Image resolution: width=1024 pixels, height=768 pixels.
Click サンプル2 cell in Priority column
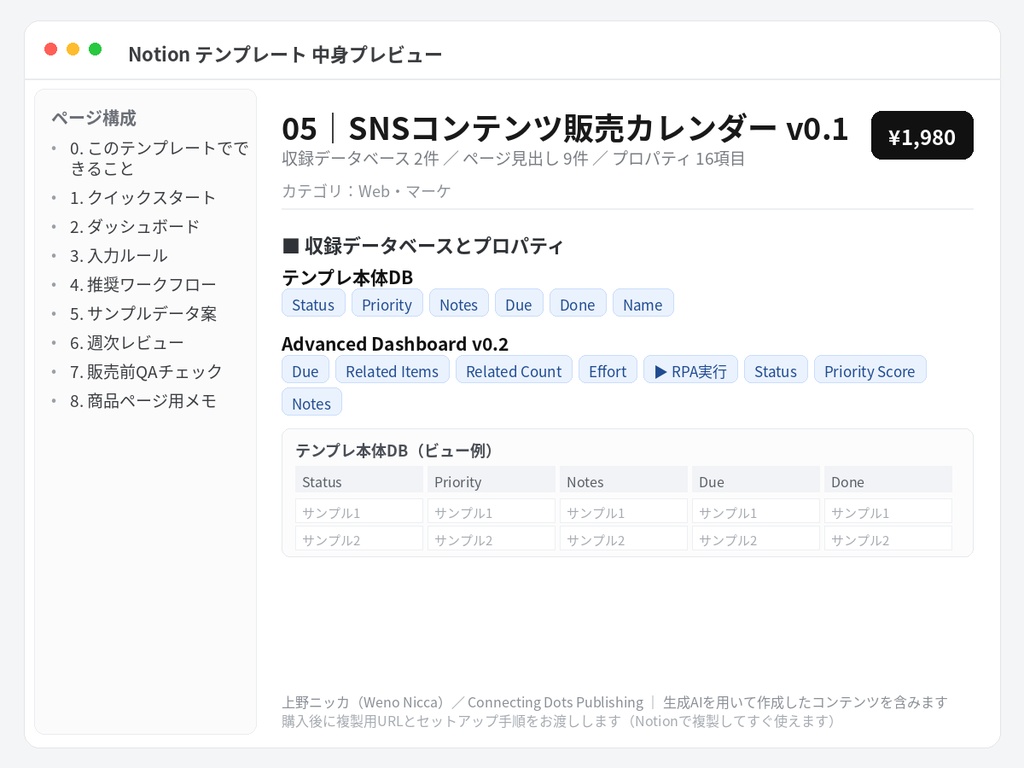[492, 539]
